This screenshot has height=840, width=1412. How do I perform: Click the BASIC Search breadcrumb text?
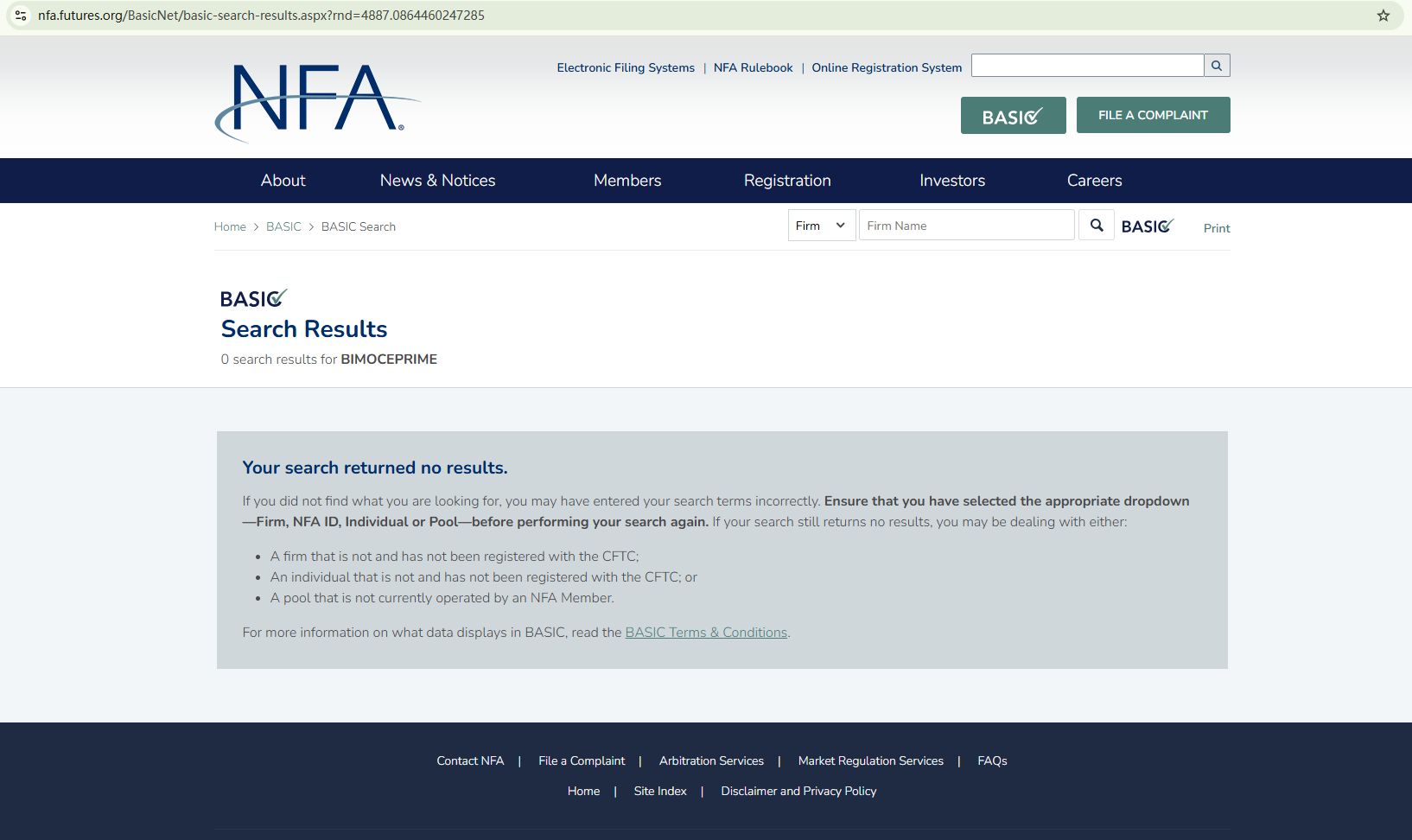pos(359,226)
